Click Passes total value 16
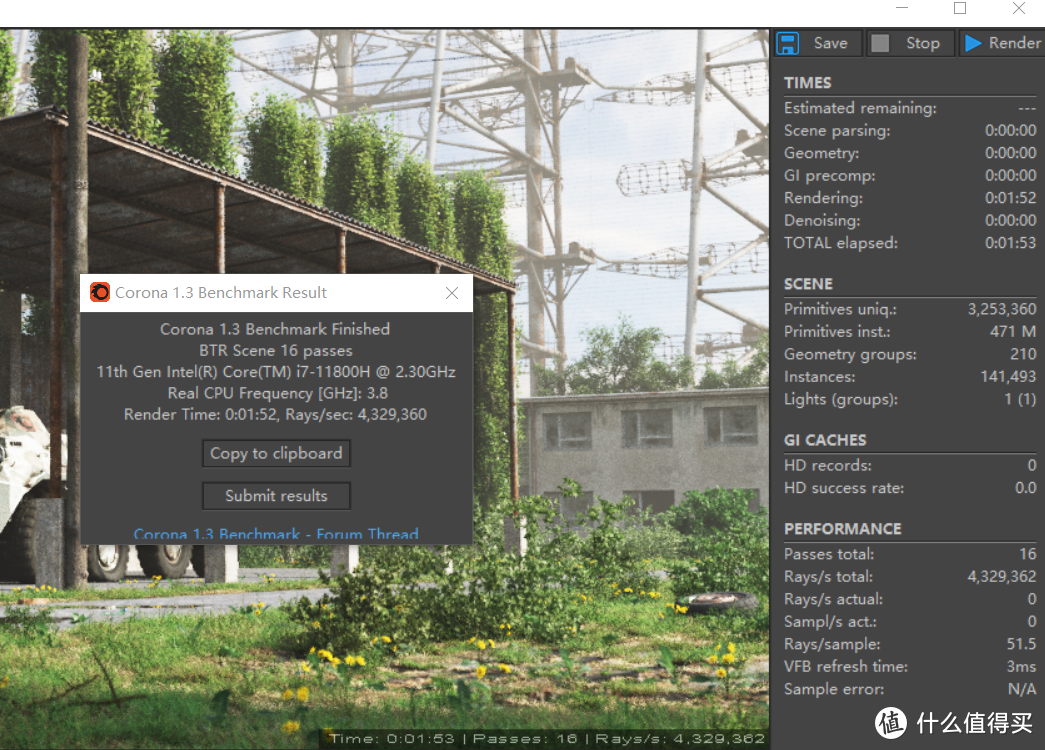Viewport: 1045px width, 750px height. point(1028,554)
